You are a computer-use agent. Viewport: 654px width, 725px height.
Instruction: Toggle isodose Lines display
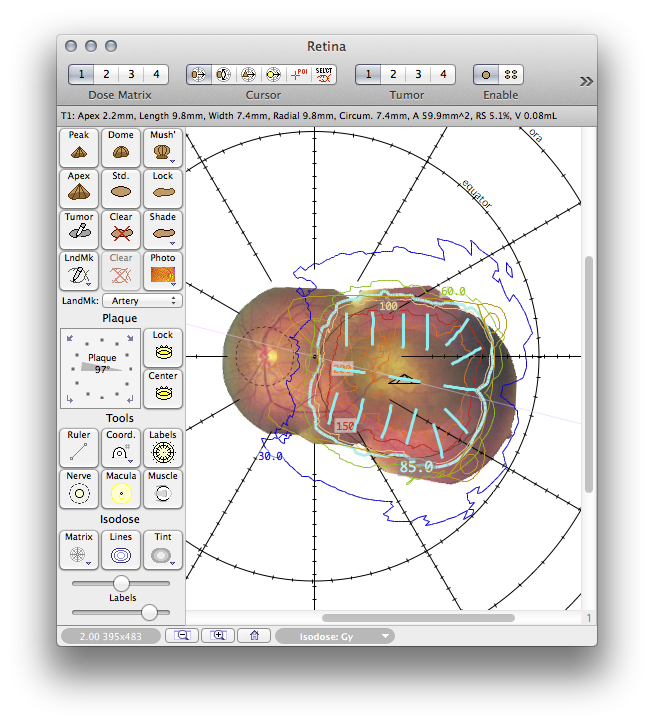[121, 550]
